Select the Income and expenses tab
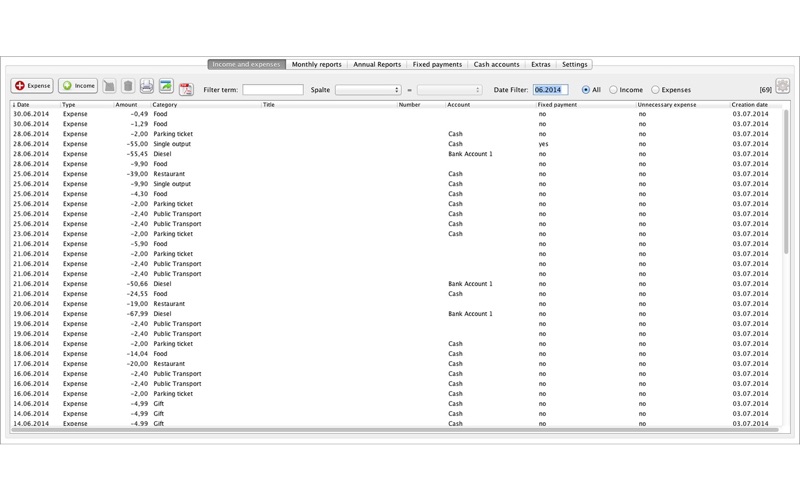800x500 pixels. [x=246, y=64]
